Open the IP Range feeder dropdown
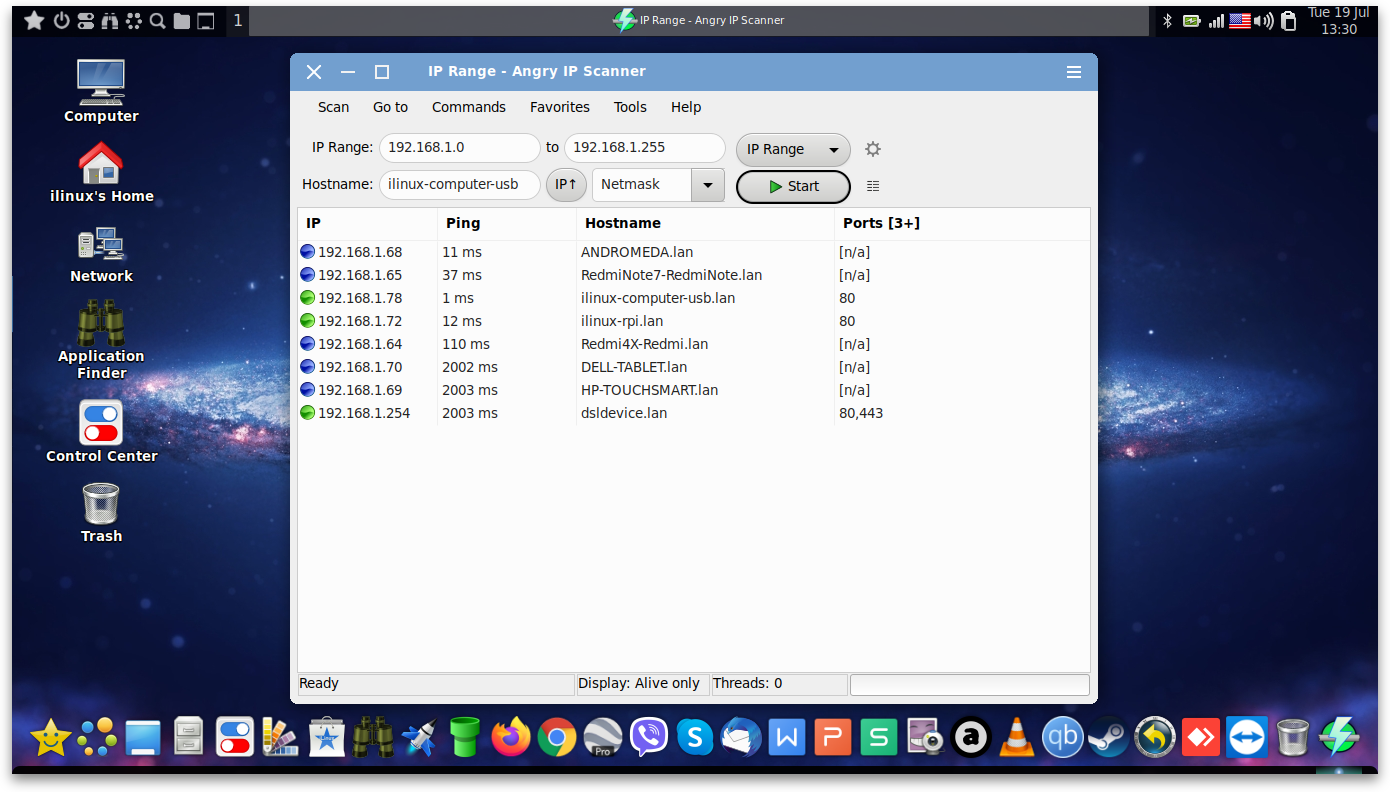Screen dimensions: 1390x792 pyautogui.click(x=793, y=149)
